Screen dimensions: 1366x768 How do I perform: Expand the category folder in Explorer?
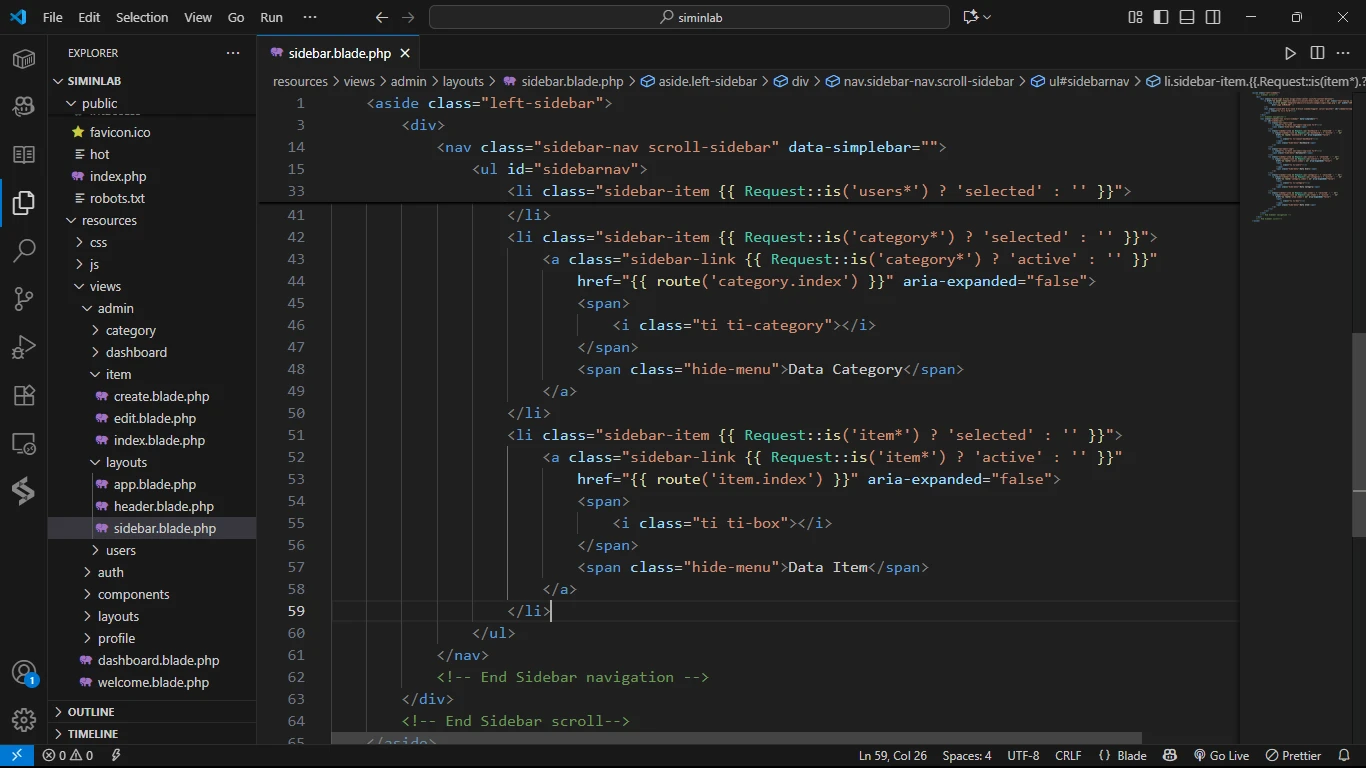(x=130, y=330)
